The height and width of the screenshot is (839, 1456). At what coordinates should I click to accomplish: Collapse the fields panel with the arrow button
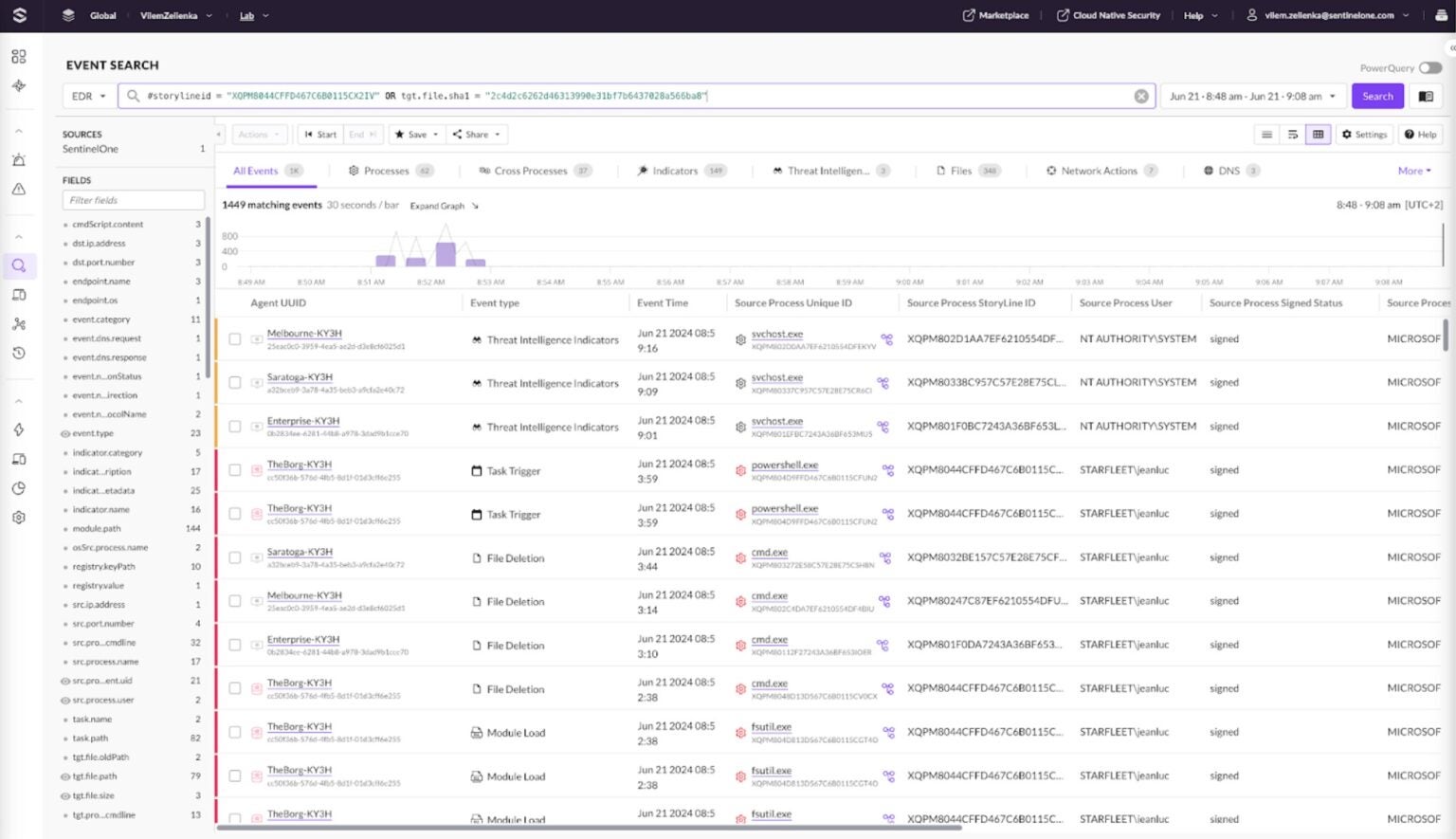click(x=219, y=135)
